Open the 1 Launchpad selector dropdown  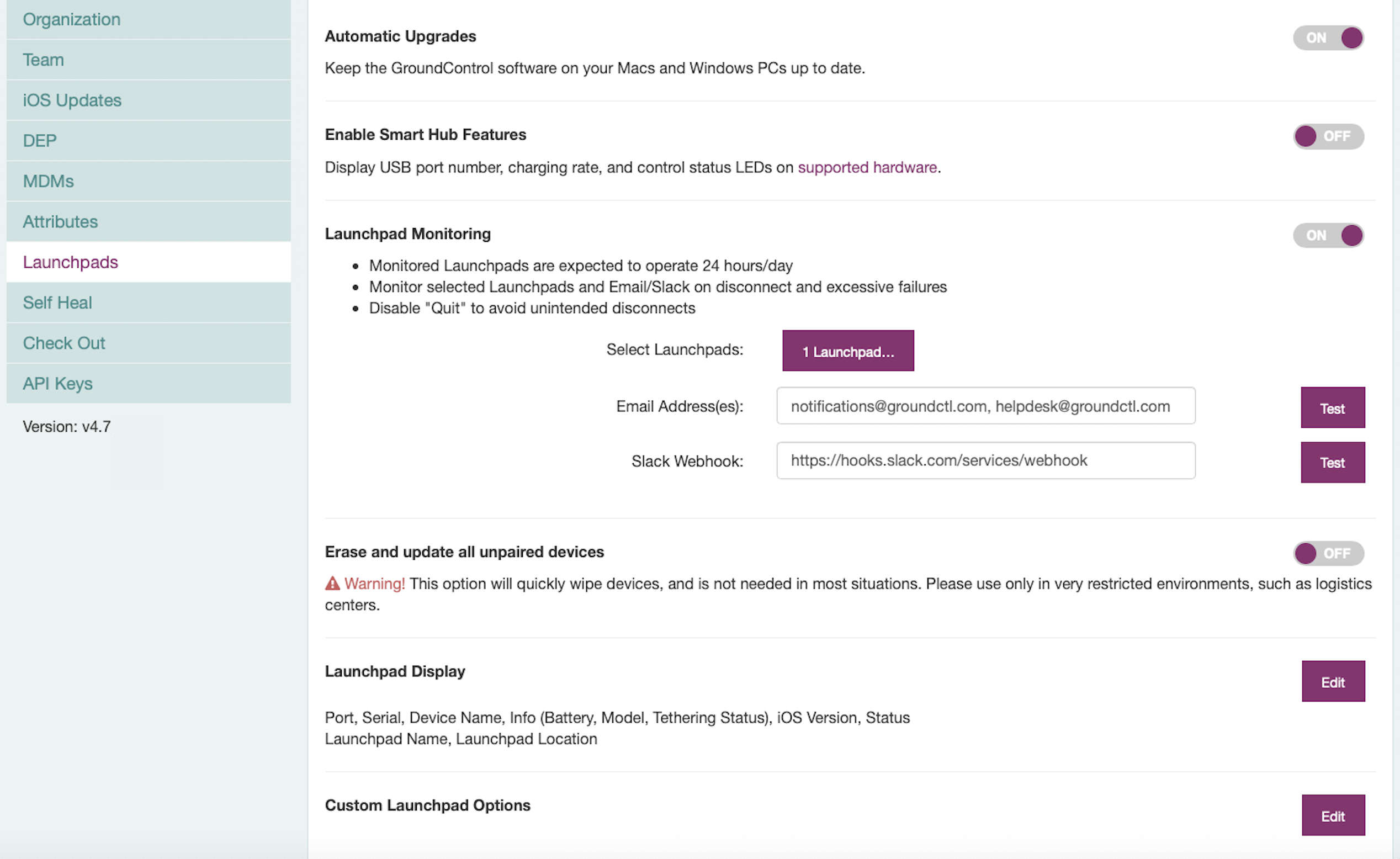[x=848, y=351]
